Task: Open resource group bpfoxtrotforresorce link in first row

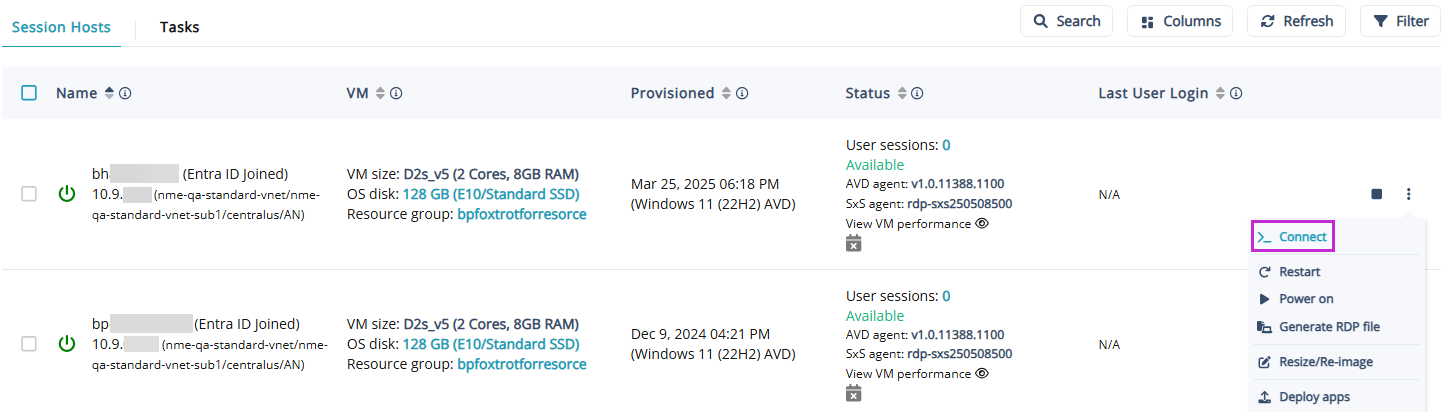Action: [521, 214]
